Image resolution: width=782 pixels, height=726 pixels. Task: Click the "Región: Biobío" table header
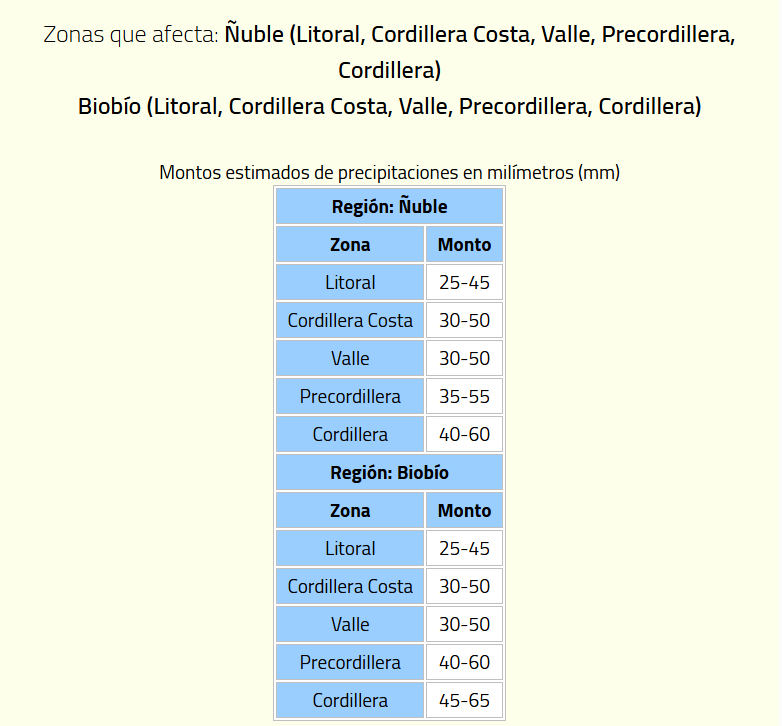click(389, 473)
